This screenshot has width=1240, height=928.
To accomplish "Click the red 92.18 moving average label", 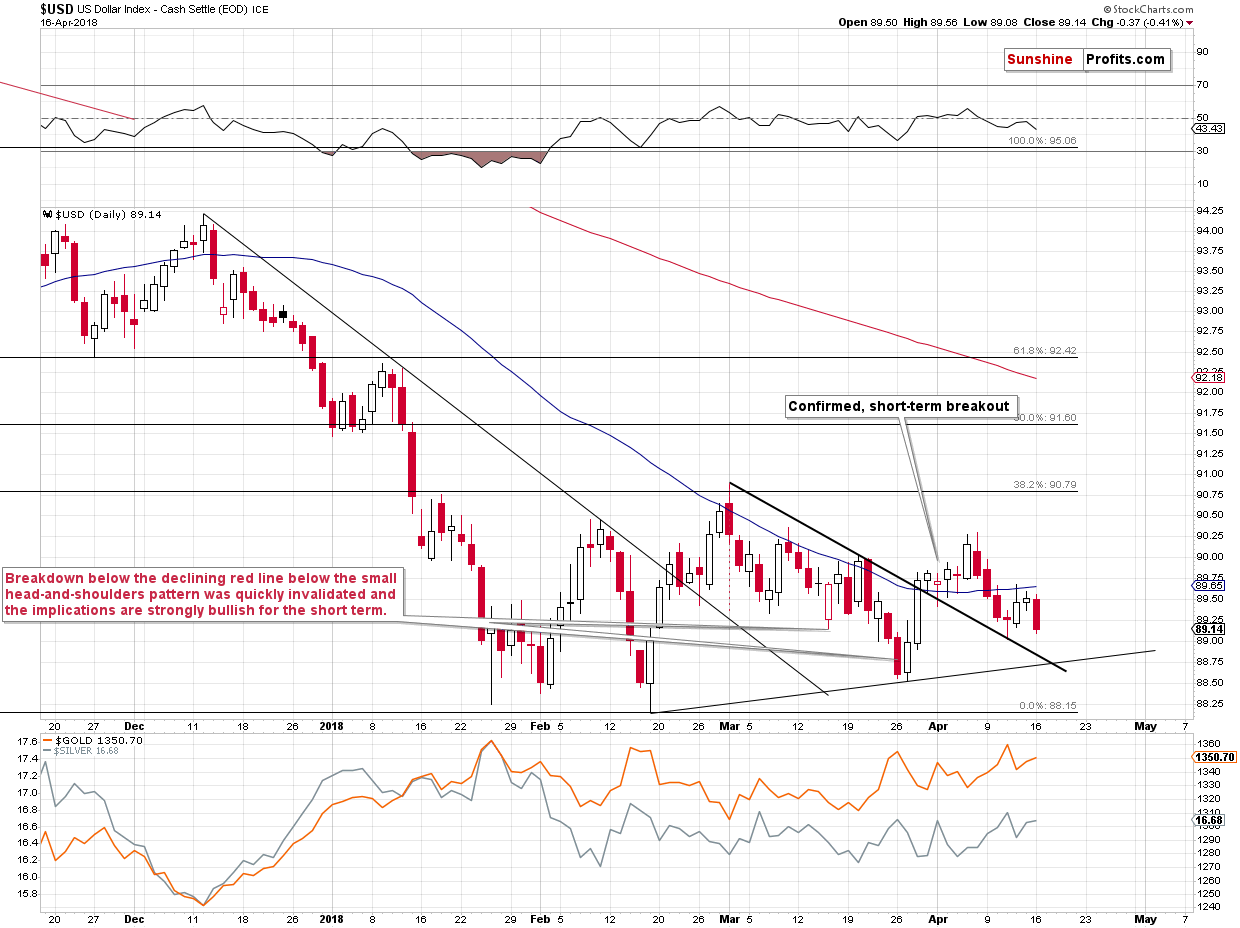I will pos(1209,377).
